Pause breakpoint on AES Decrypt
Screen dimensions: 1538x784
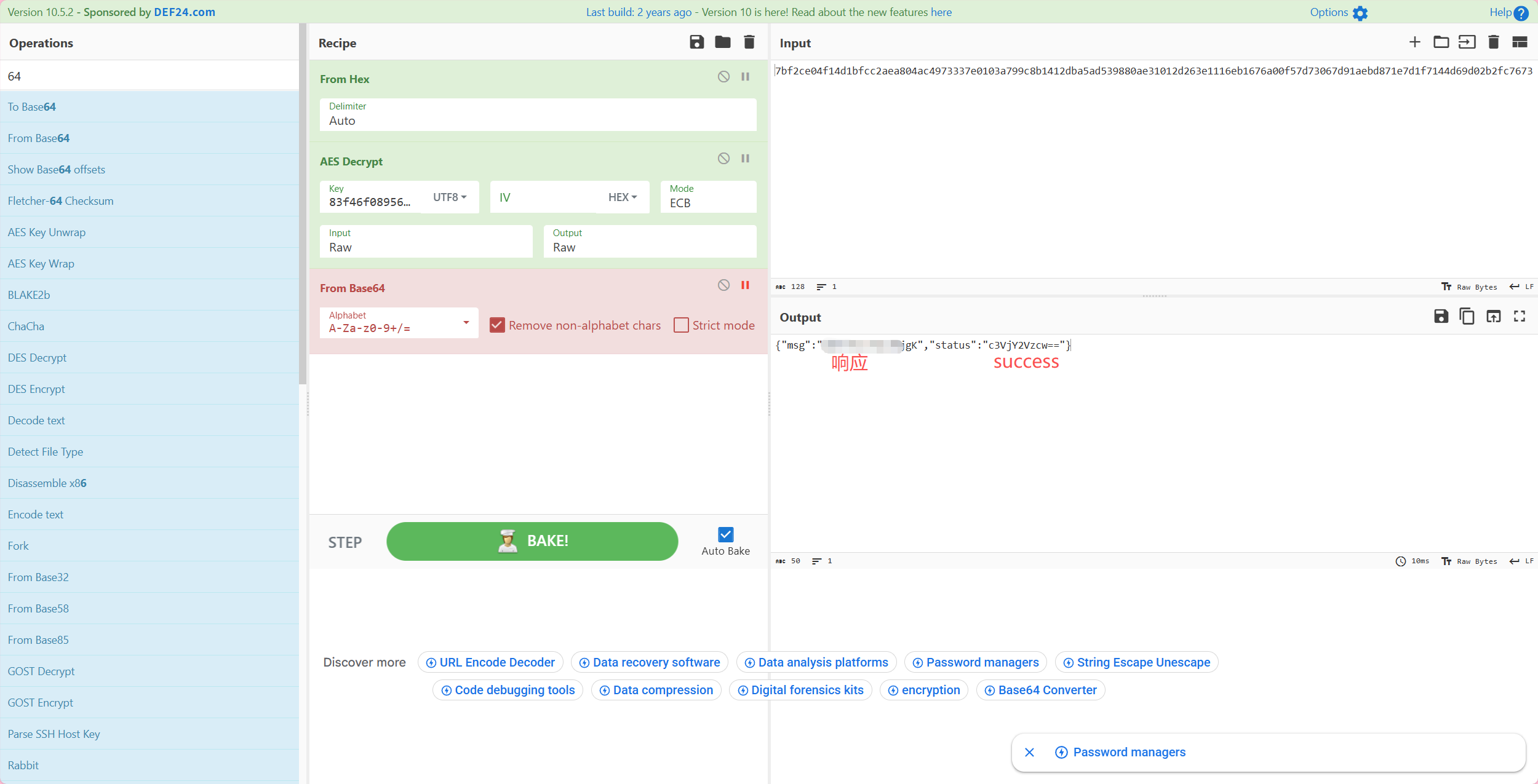(x=745, y=159)
